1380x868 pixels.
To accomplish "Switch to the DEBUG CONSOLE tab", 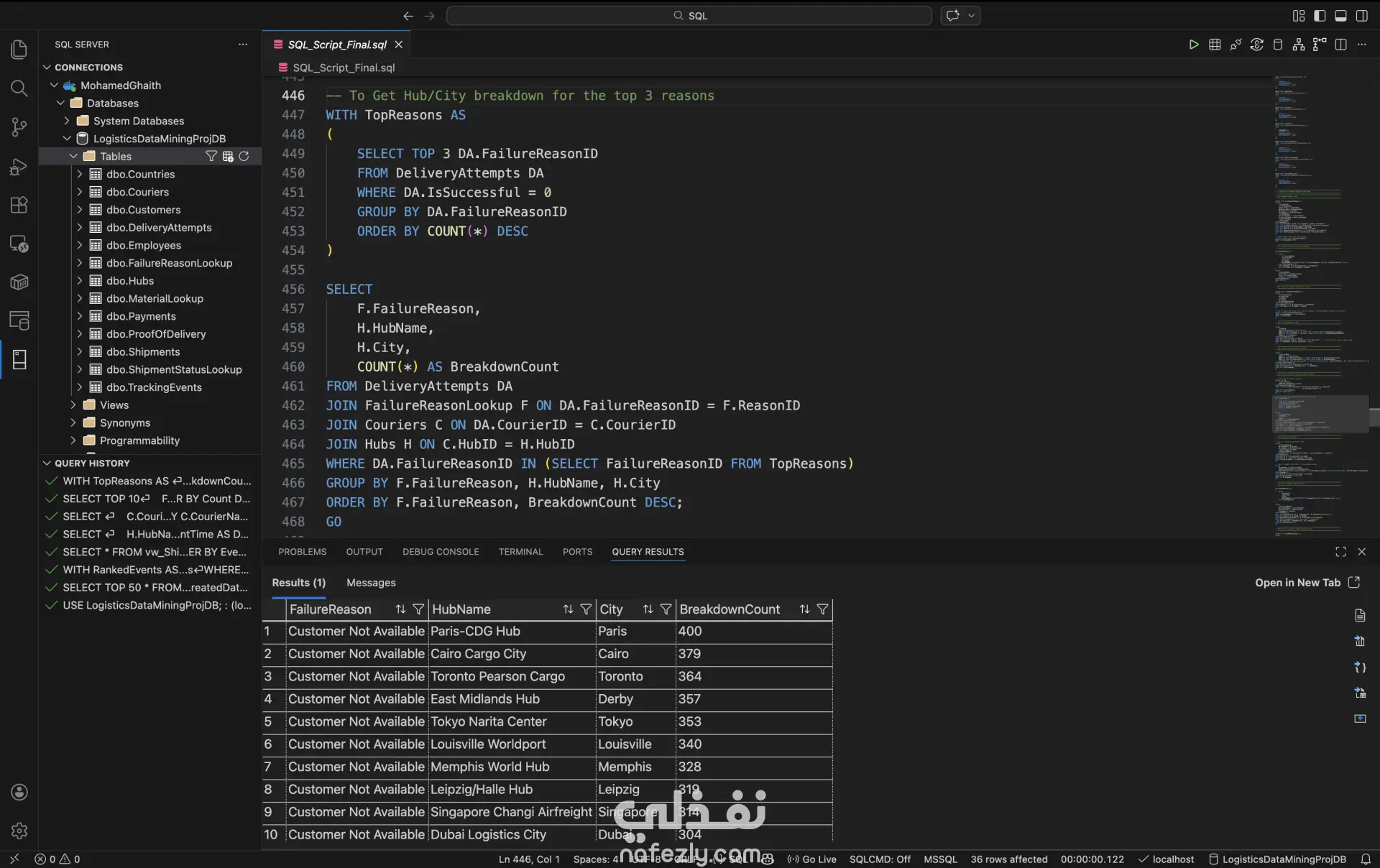I will [x=441, y=552].
